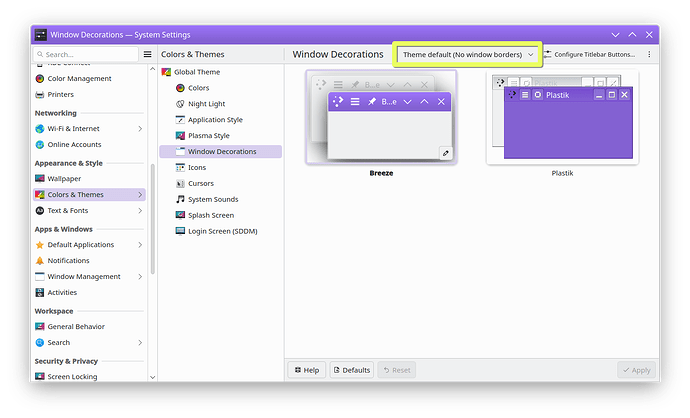
Task: Click the Notifications bell icon
Action: click(x=40, y=260)
